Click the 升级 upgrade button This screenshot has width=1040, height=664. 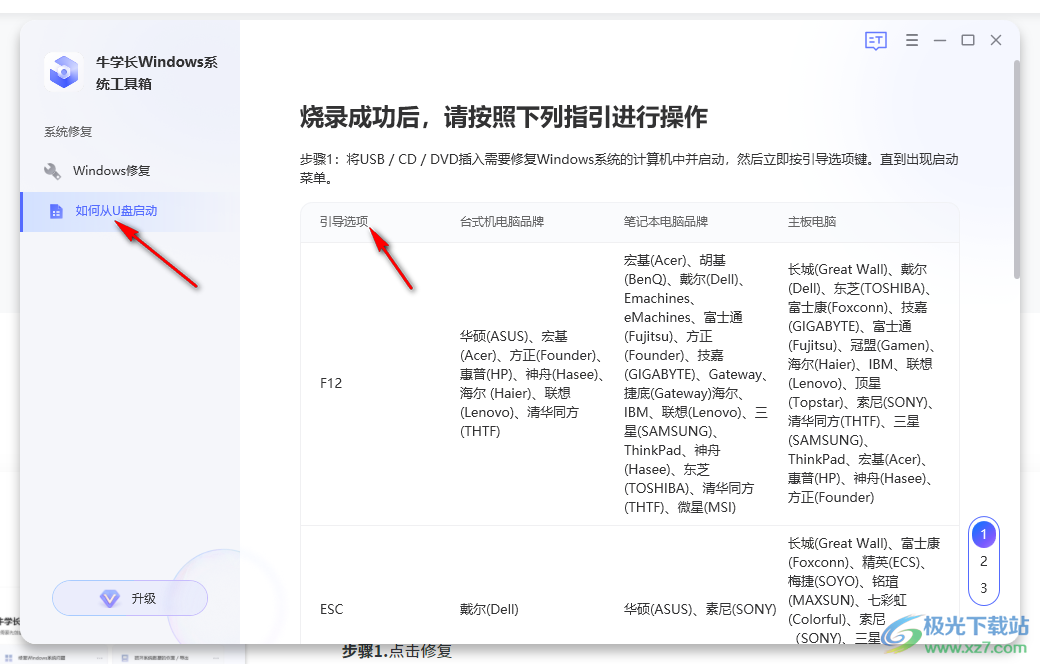click(130, 598)
